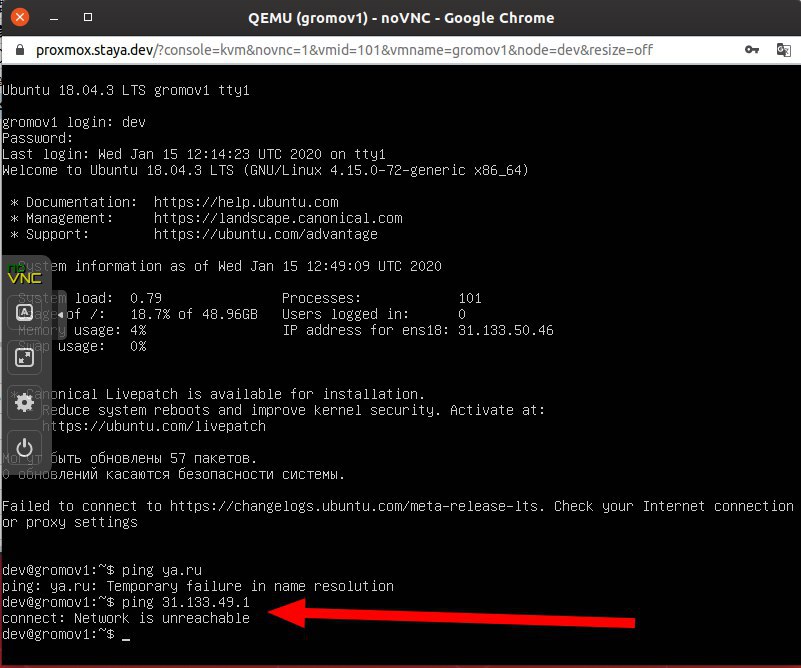Click 'Password:' prompt line

tap(38, 138)
